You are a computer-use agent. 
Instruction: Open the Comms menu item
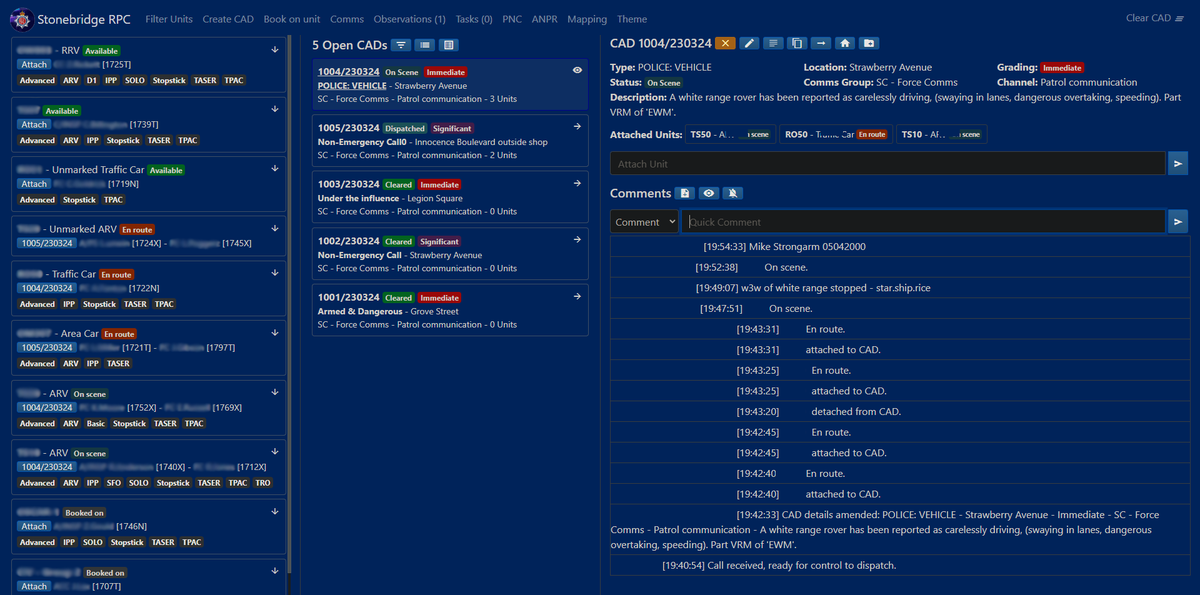click(x=347, y=19)
